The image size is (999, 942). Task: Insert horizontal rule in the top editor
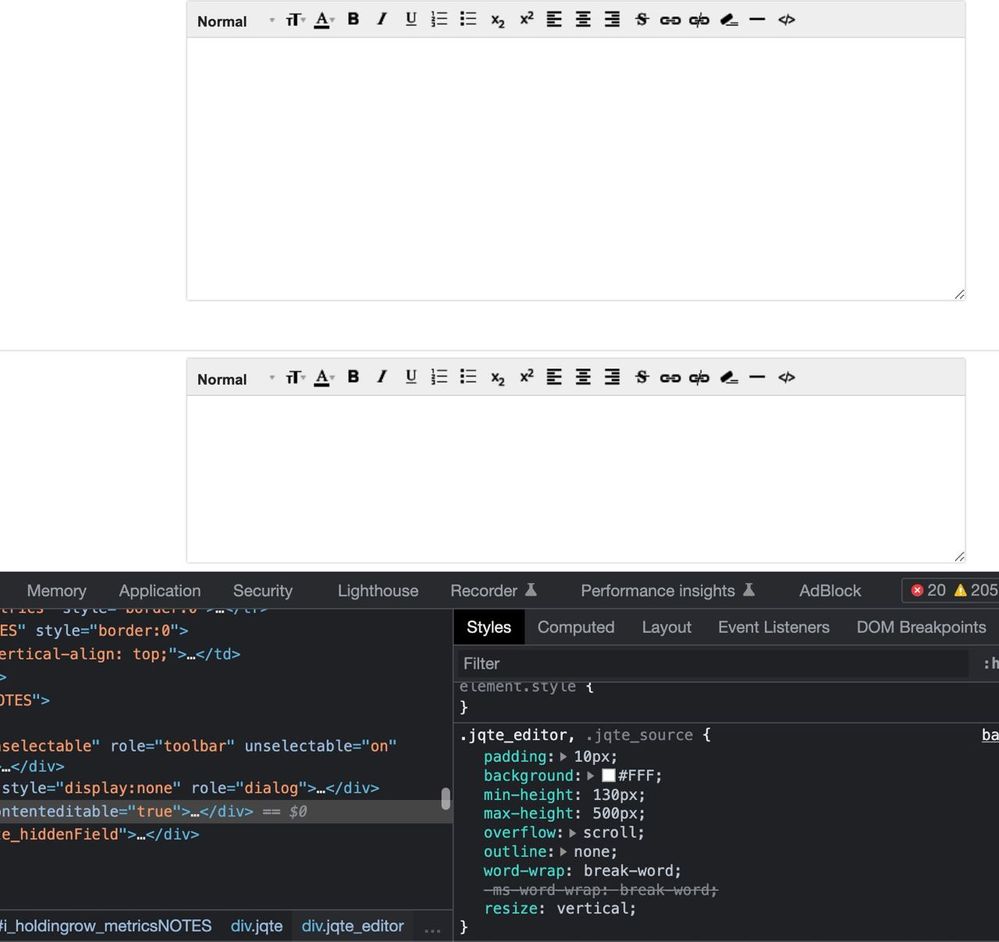(x=757, y=20)
